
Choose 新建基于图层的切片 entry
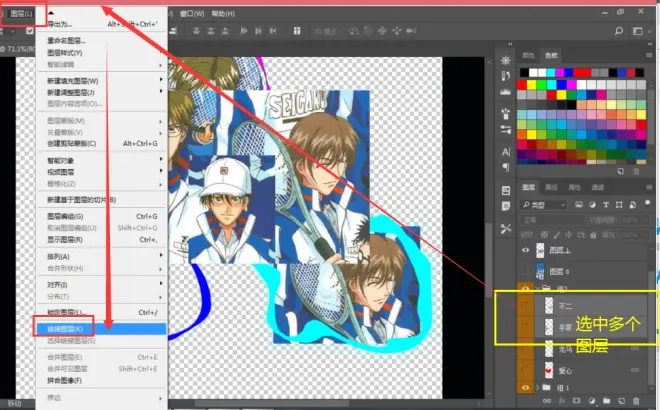pyautogui.click(x=101, y=200)
